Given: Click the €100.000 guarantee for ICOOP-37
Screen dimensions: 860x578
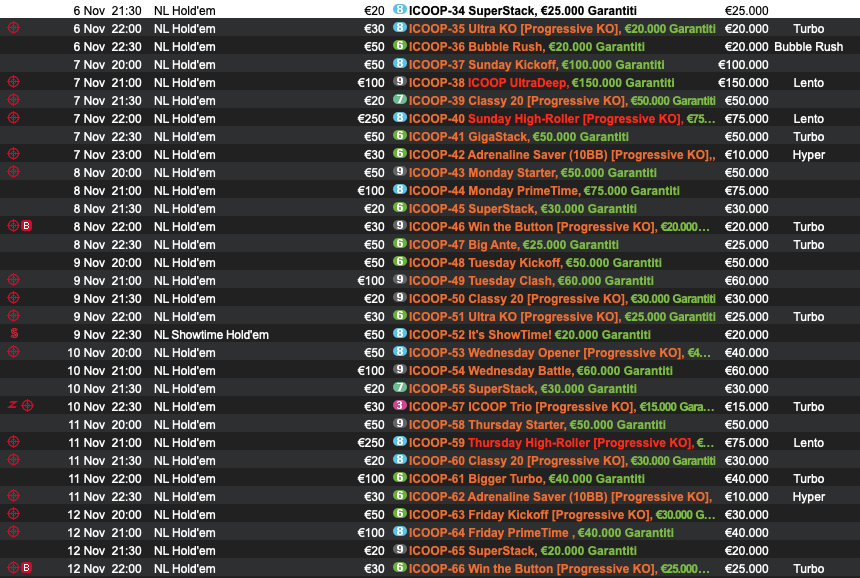Looking at the screenshot, I should 743,65.
